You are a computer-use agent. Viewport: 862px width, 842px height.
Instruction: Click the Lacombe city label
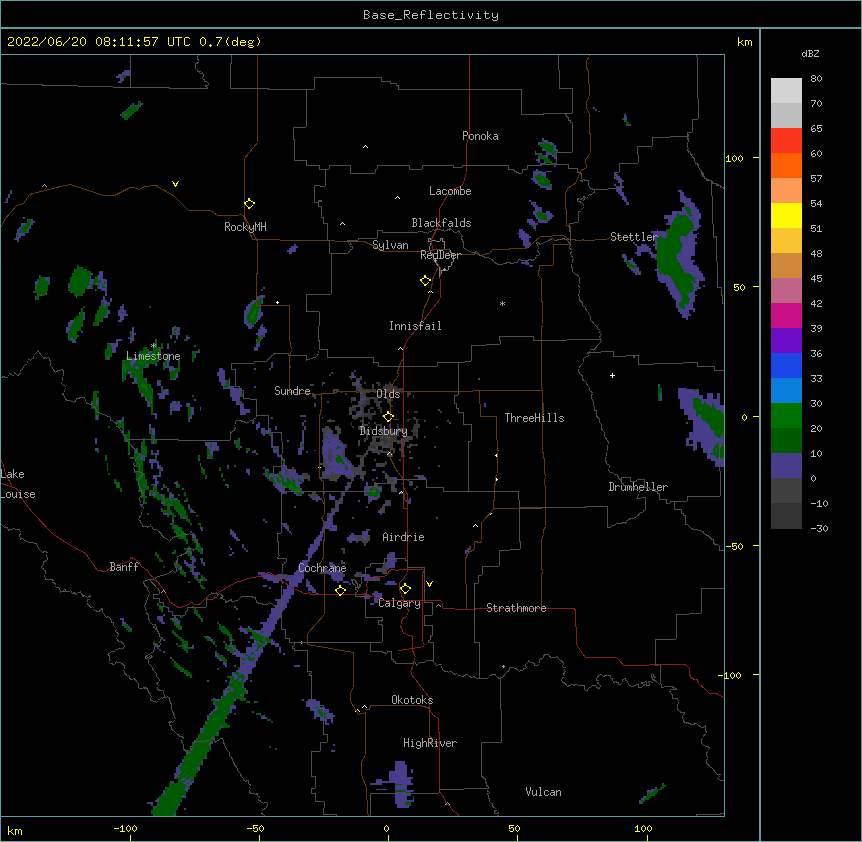450,191
